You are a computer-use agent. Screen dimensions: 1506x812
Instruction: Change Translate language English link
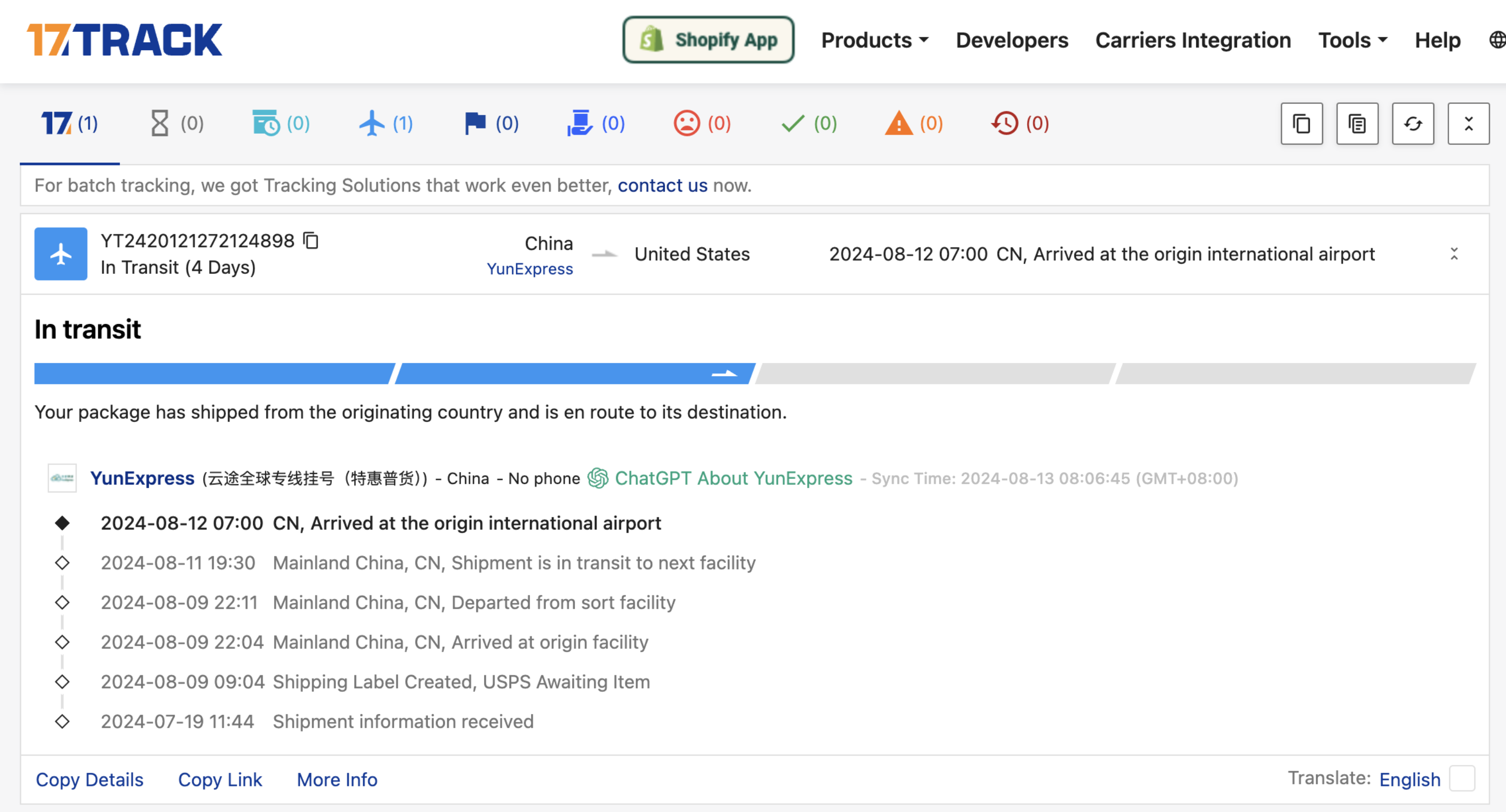(x=1410, y=779)
